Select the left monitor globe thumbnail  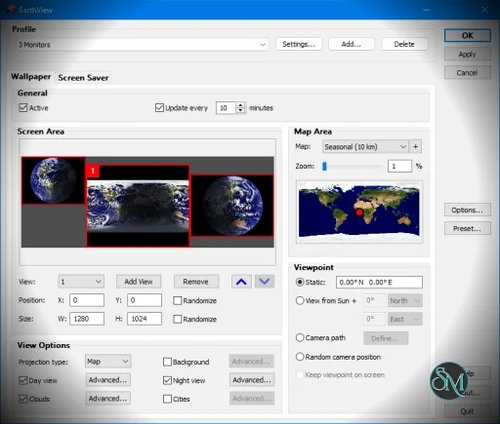click(53, 180)
